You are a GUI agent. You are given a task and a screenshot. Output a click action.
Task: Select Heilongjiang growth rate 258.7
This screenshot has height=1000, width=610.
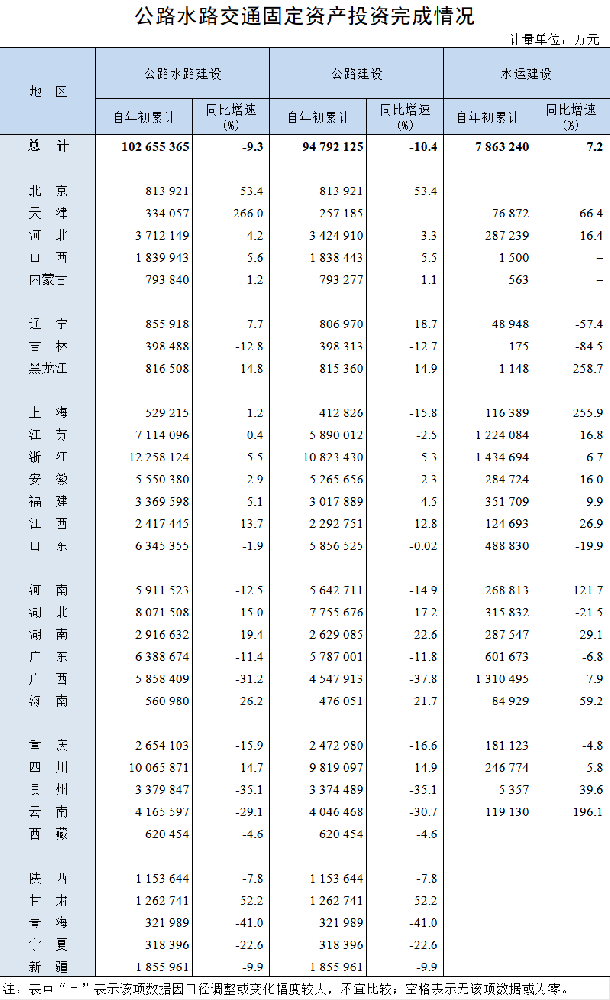(x=588, y=369)
